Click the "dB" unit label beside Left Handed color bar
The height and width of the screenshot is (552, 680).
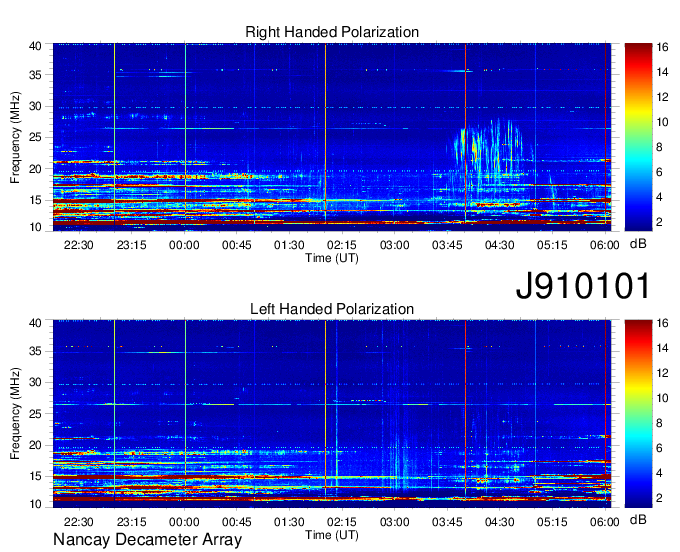point(638,519)
